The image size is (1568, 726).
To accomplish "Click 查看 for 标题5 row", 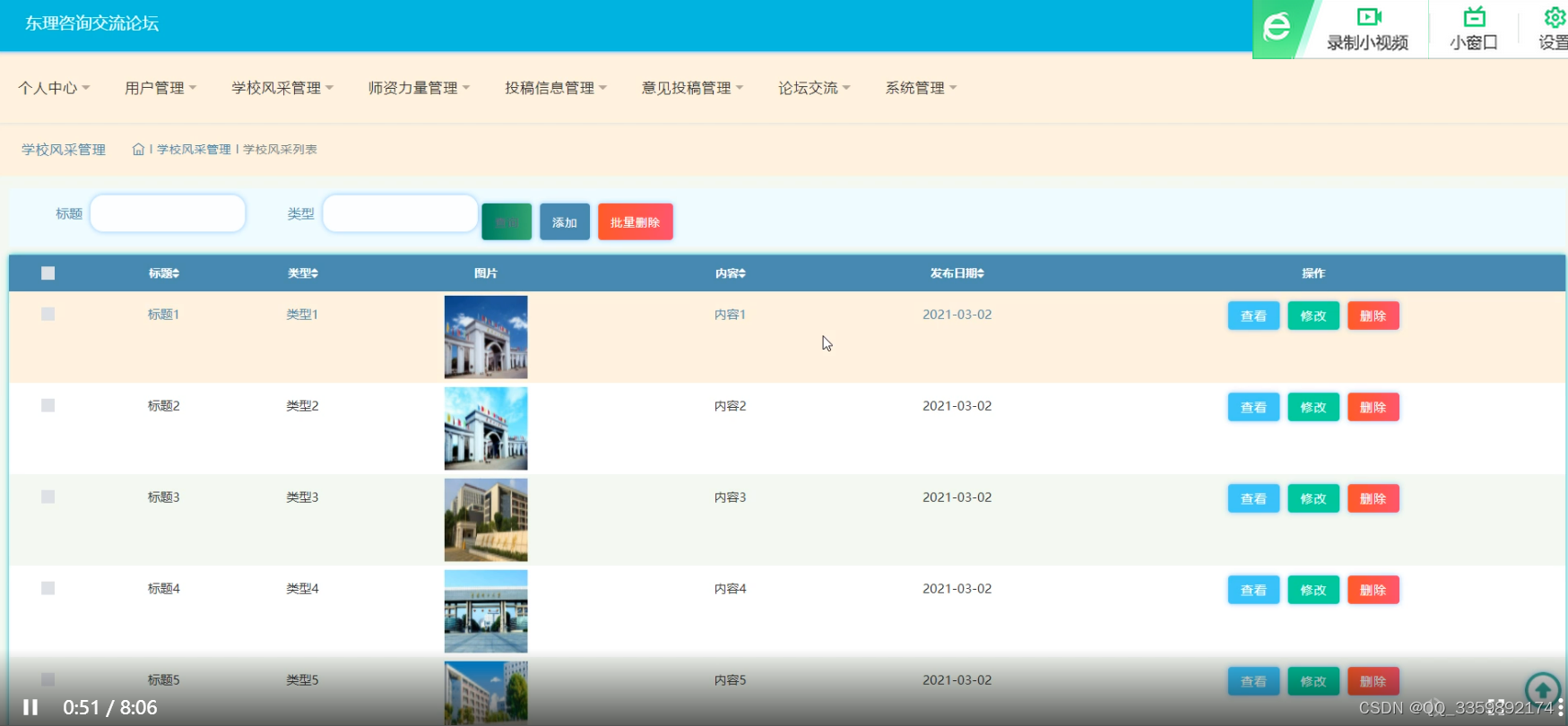I will tap(1253, 681).
